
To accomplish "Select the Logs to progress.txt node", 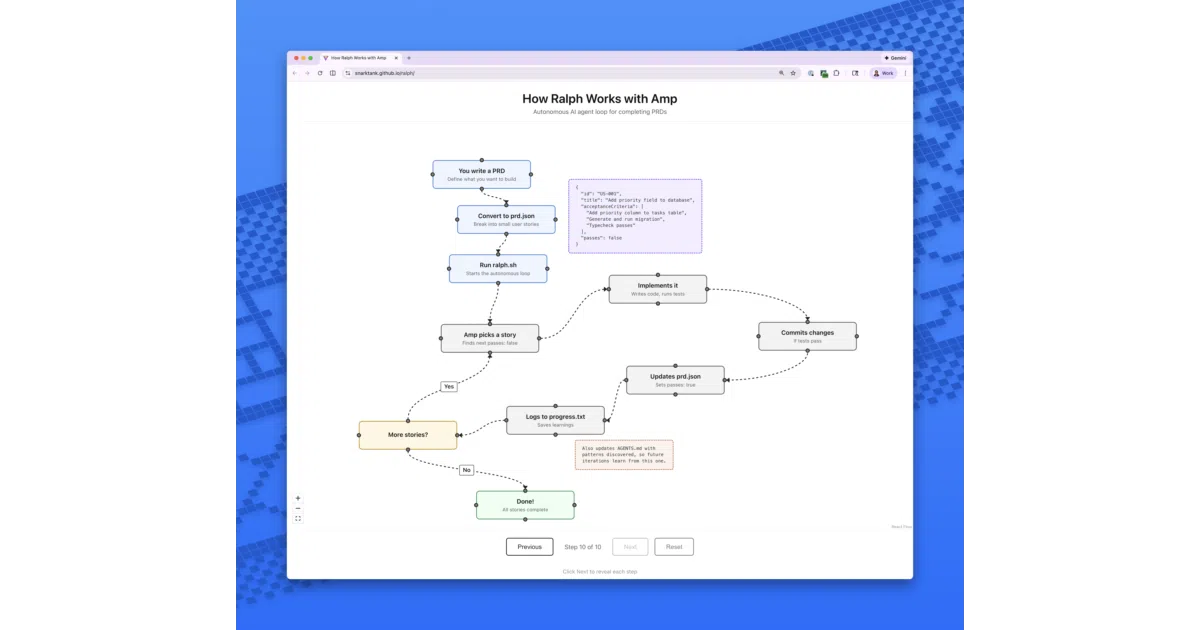I will tap(556, 420).
